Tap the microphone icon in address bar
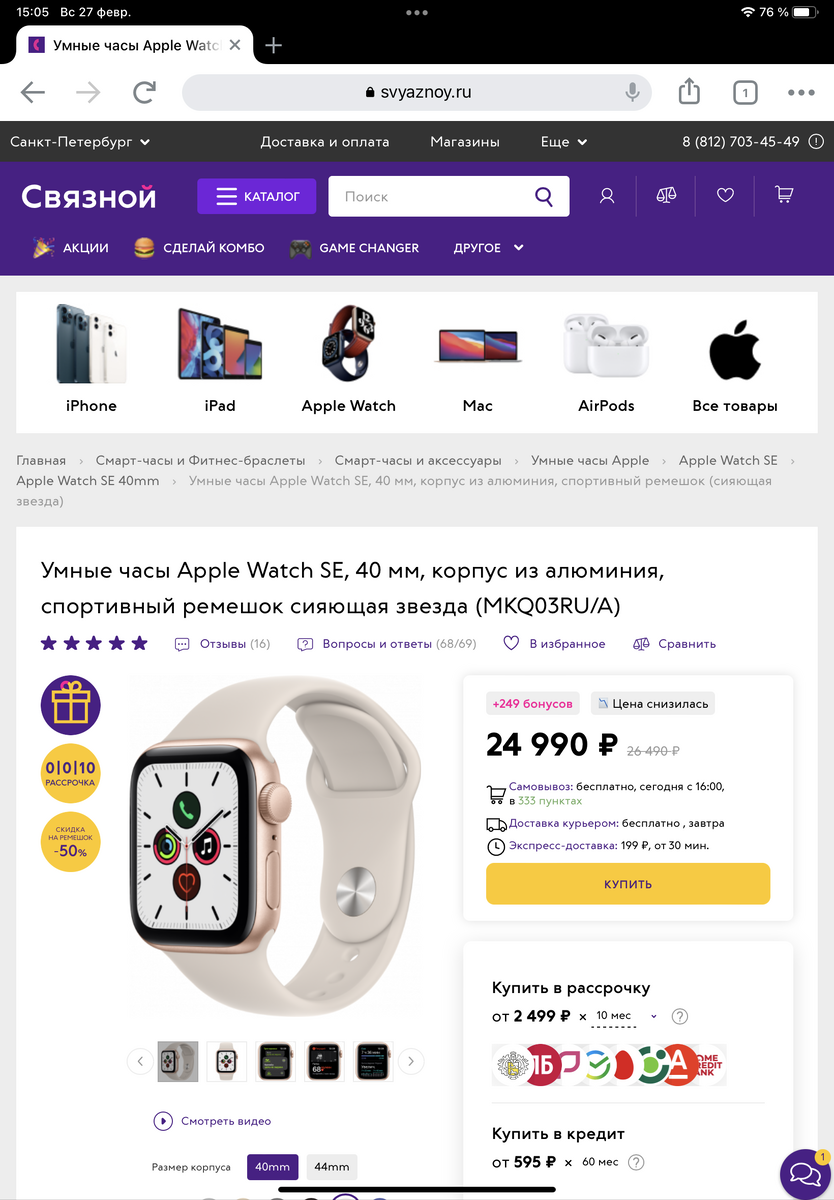Viewport: 834px width, 1200px height. click(x=632, y=92)
